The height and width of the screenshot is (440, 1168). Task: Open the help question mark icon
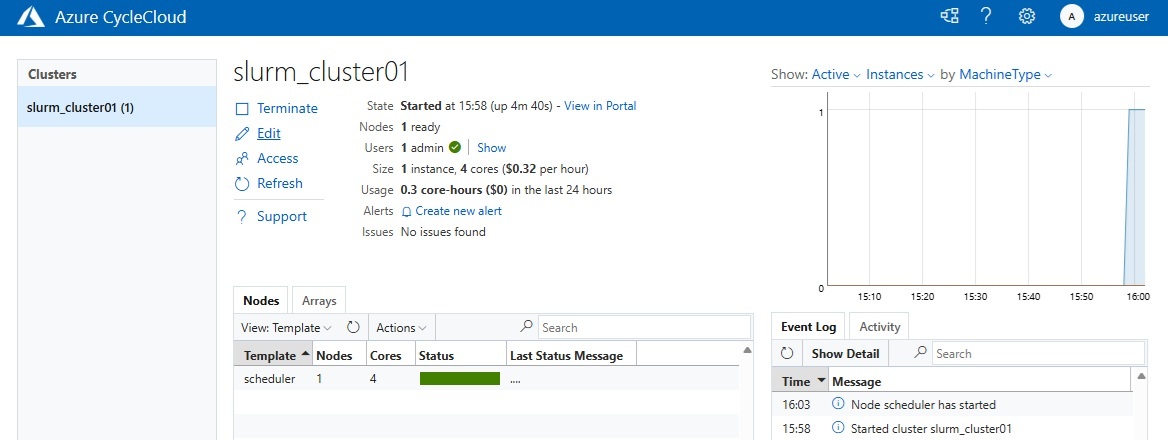pyautogui.click(x=986, y=16)
